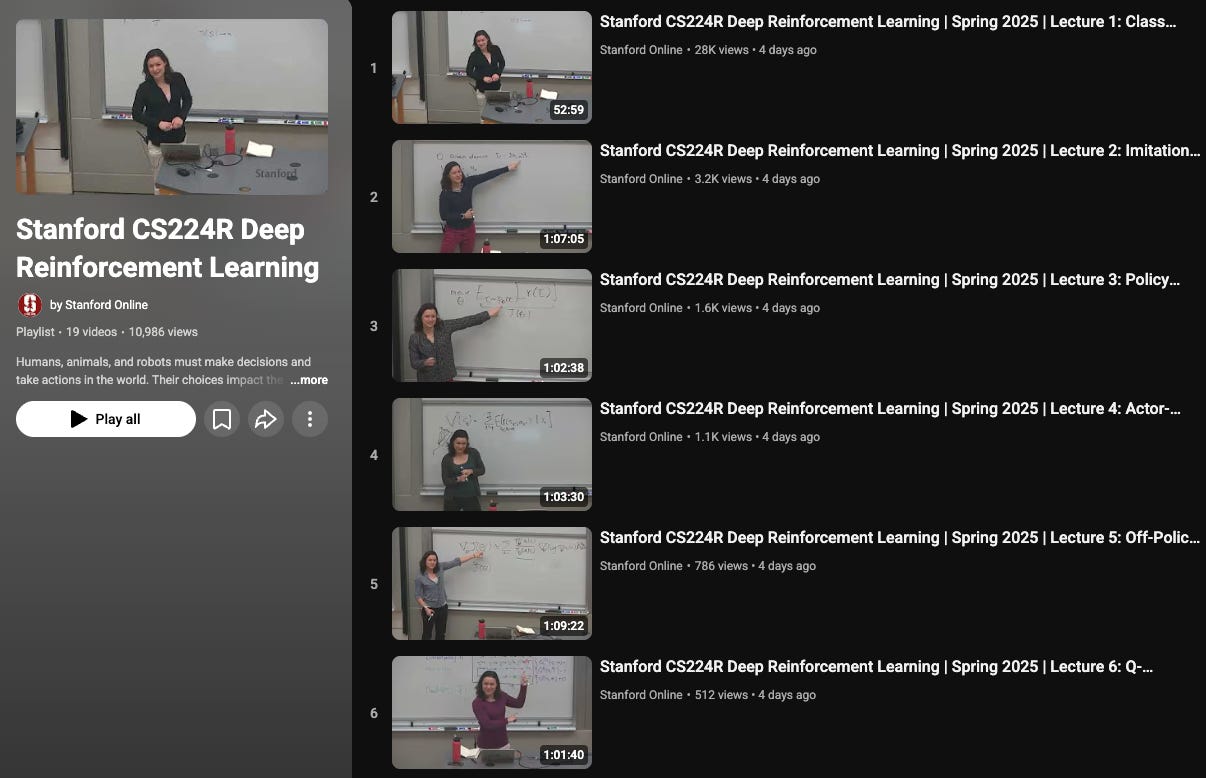Viewport: 1206px width, 778px height.
Task: Open the Lecture 2 video thumbnail
Action: 492,196
